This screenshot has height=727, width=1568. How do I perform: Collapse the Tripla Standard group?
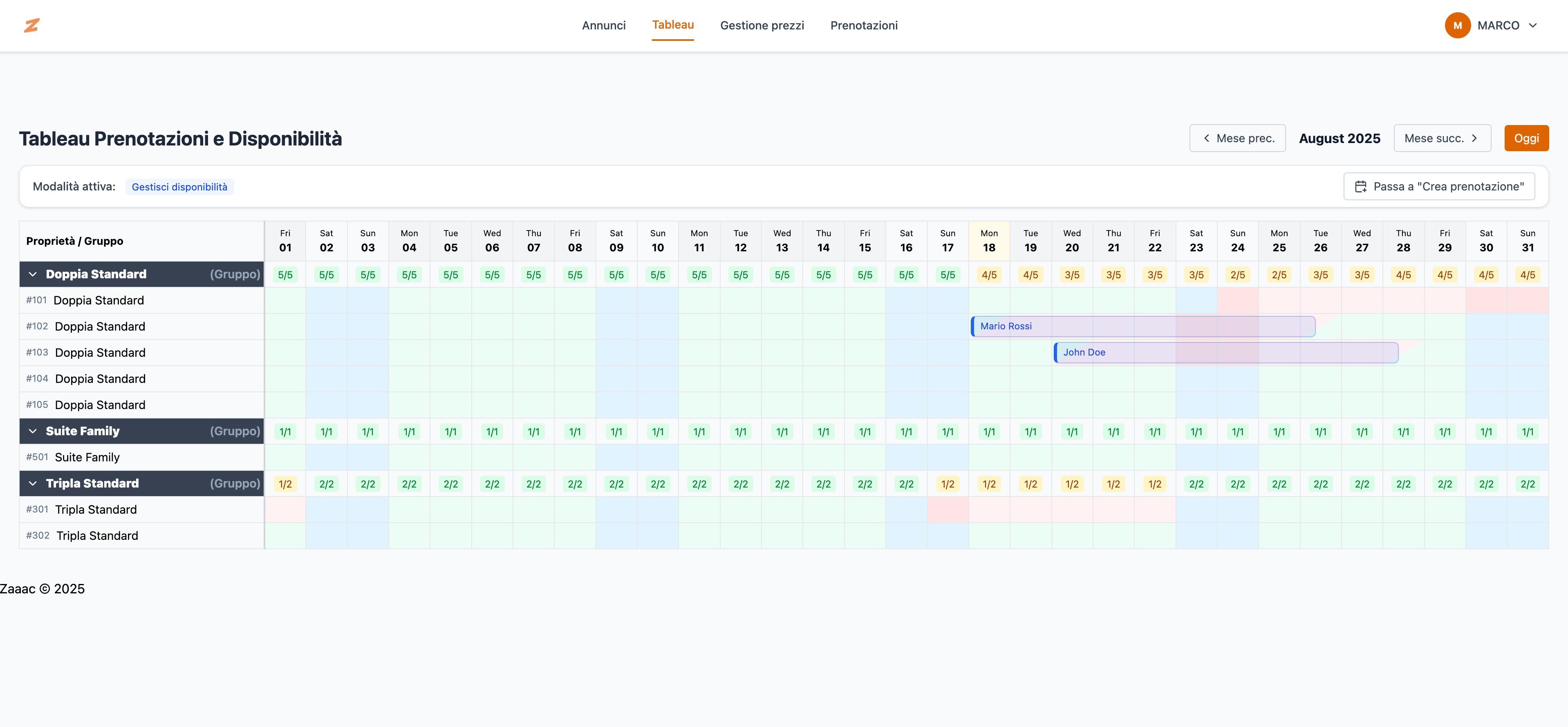pyautogui.click(x=33, y=484)
